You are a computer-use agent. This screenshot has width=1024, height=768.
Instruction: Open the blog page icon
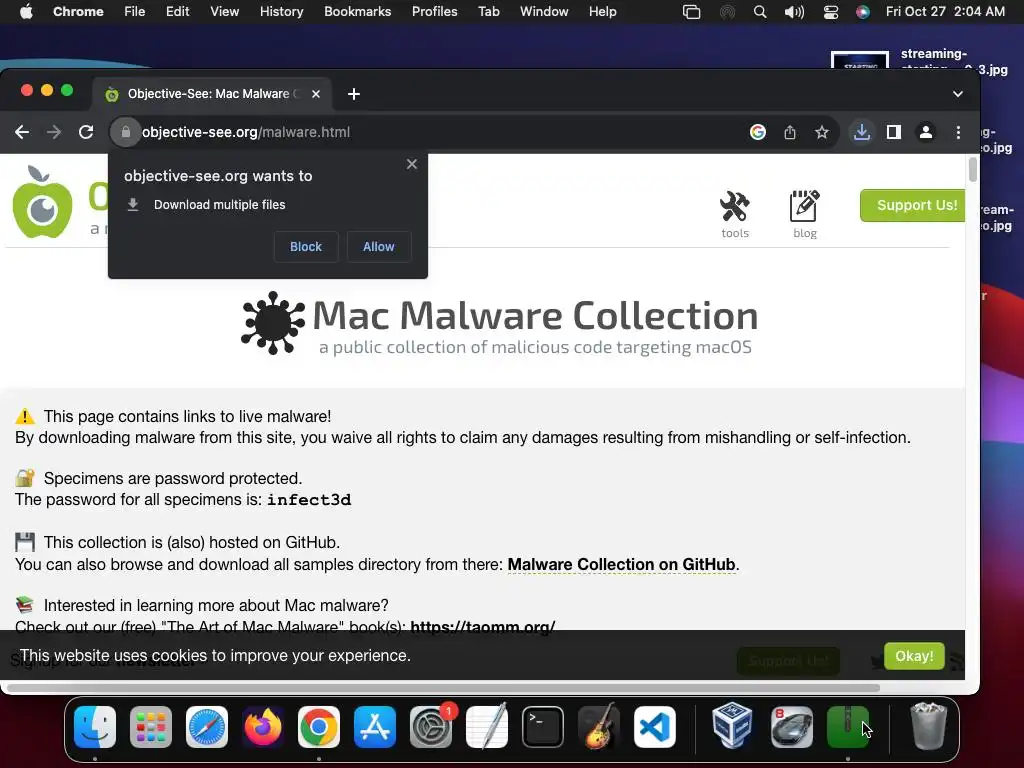(805, 214)
